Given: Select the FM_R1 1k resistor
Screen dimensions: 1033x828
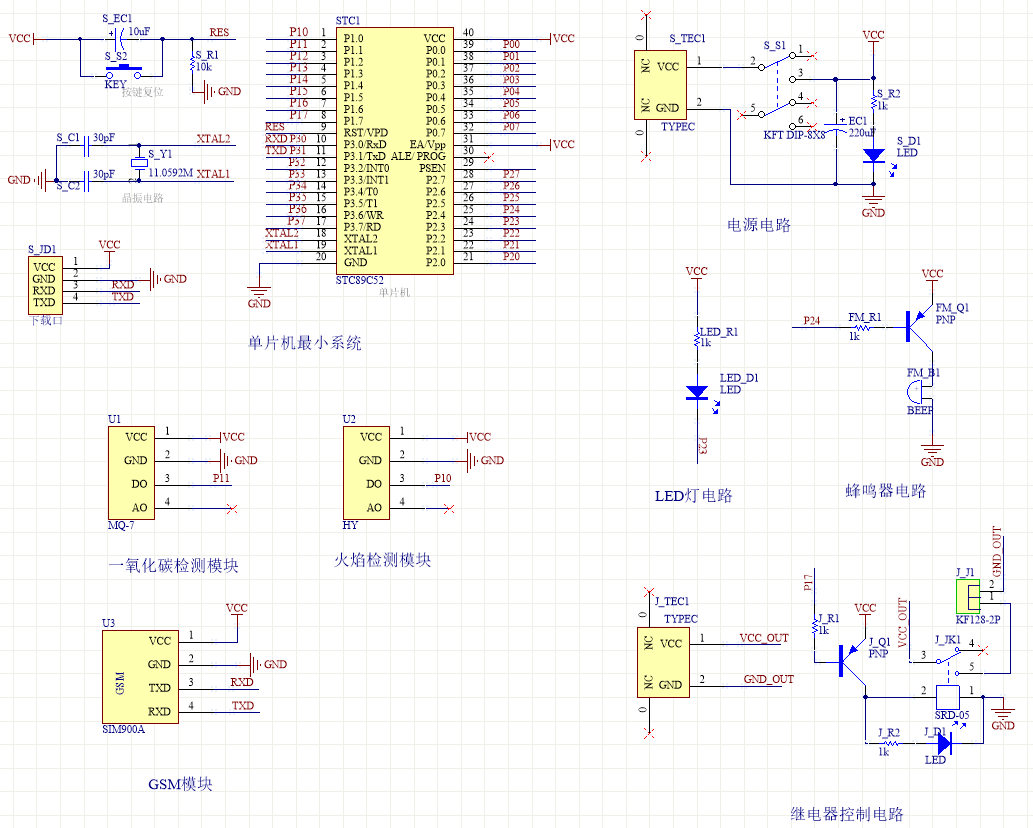Looking at the screenshot, I should (864, 327).
